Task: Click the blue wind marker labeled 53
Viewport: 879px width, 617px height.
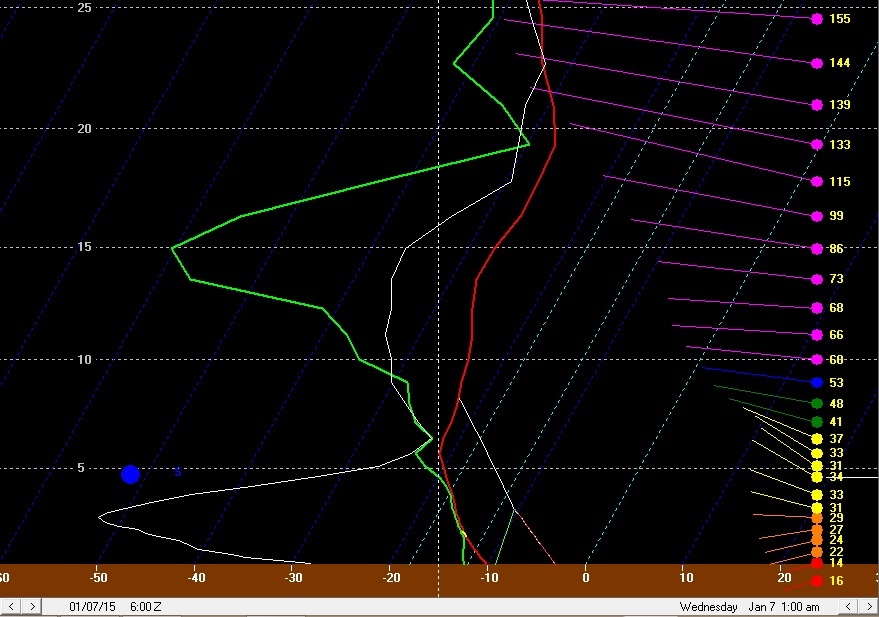Action: [817, 383]
